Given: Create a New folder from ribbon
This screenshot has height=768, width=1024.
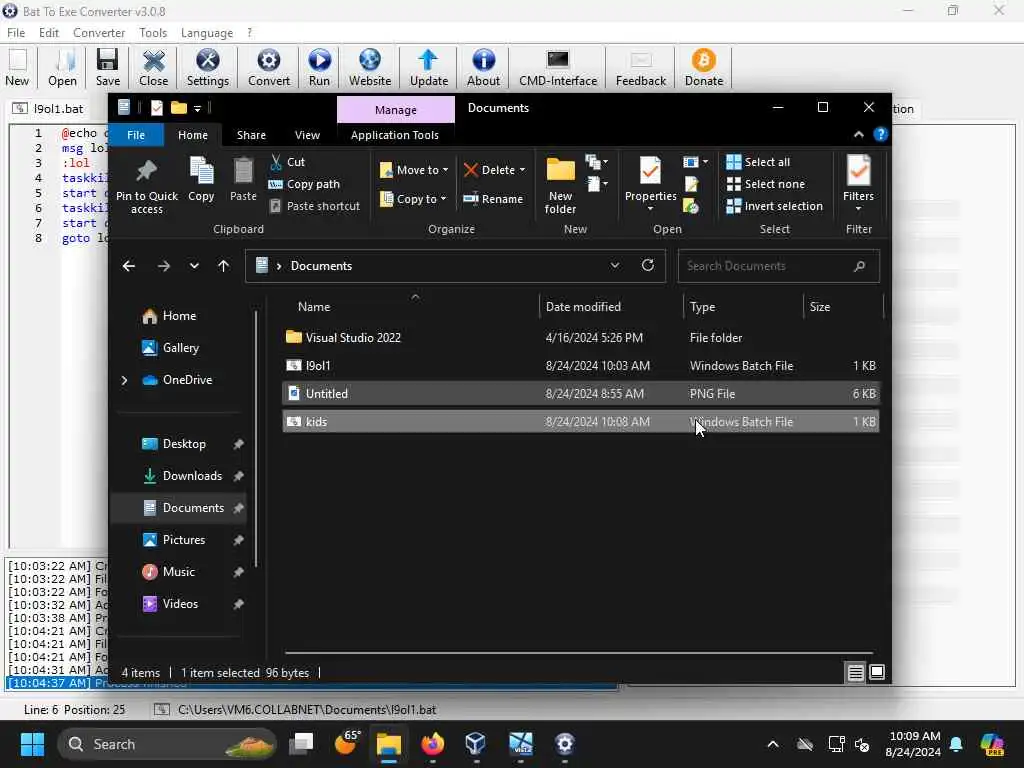Looking at the screenshot, I should (x=560, y=186).
